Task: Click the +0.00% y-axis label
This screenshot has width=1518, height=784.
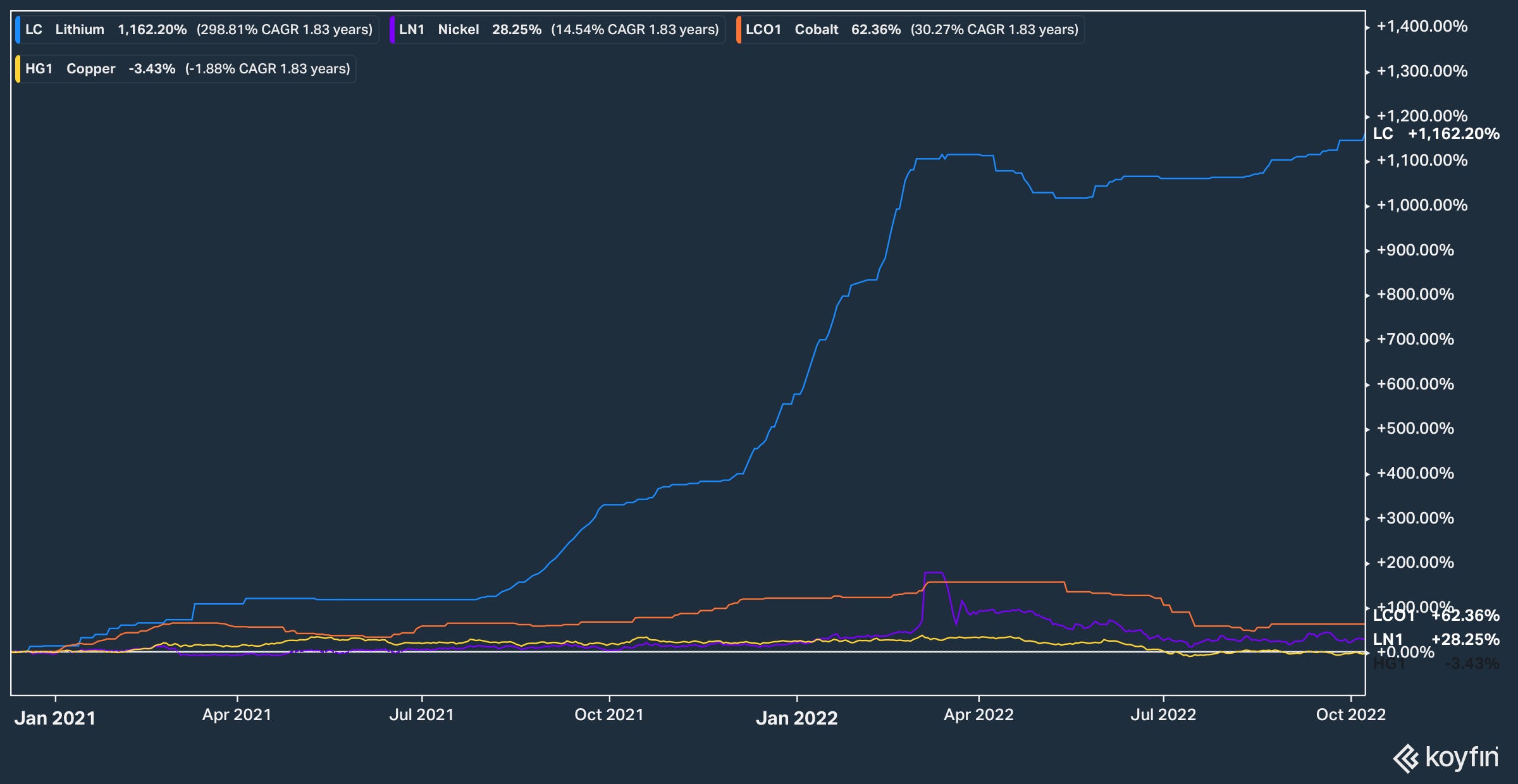Action: [x=1405, y=652]
